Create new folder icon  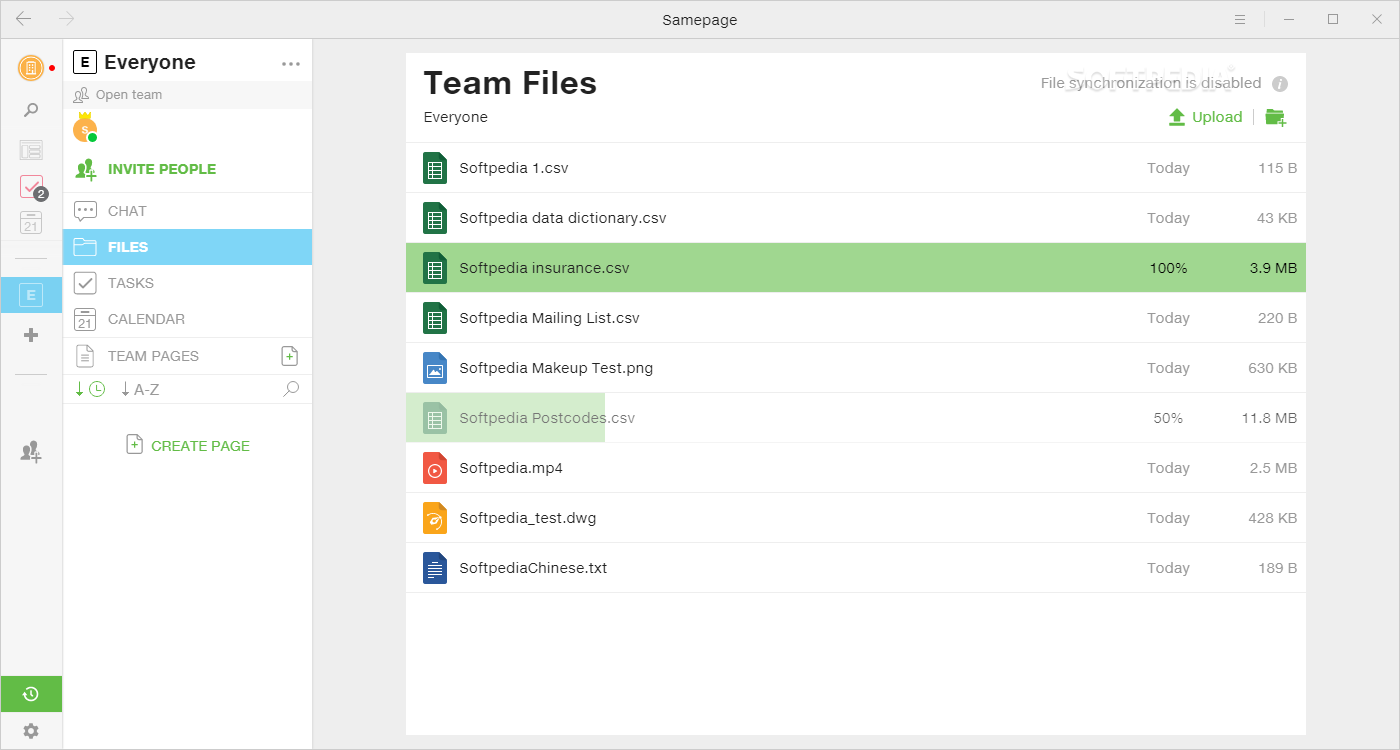1275,117
